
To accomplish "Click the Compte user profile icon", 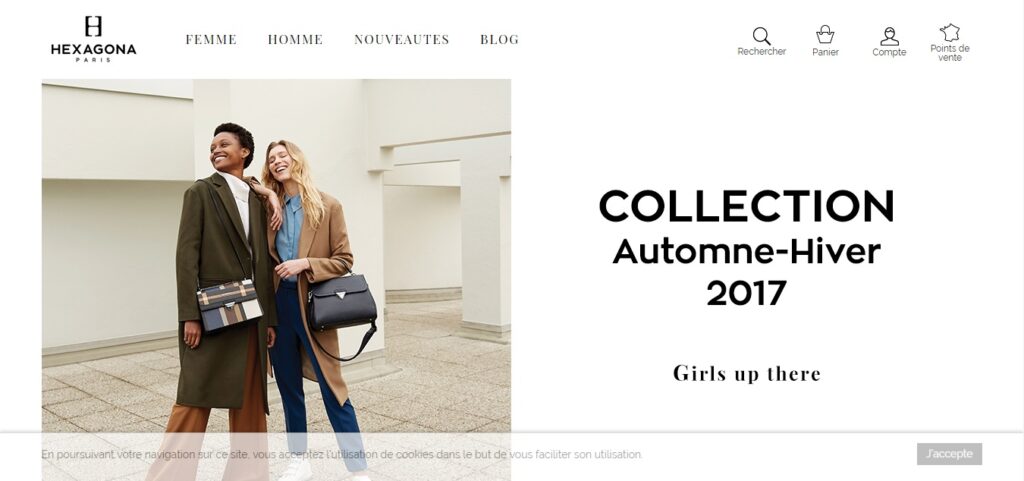I will click(889, 37).
